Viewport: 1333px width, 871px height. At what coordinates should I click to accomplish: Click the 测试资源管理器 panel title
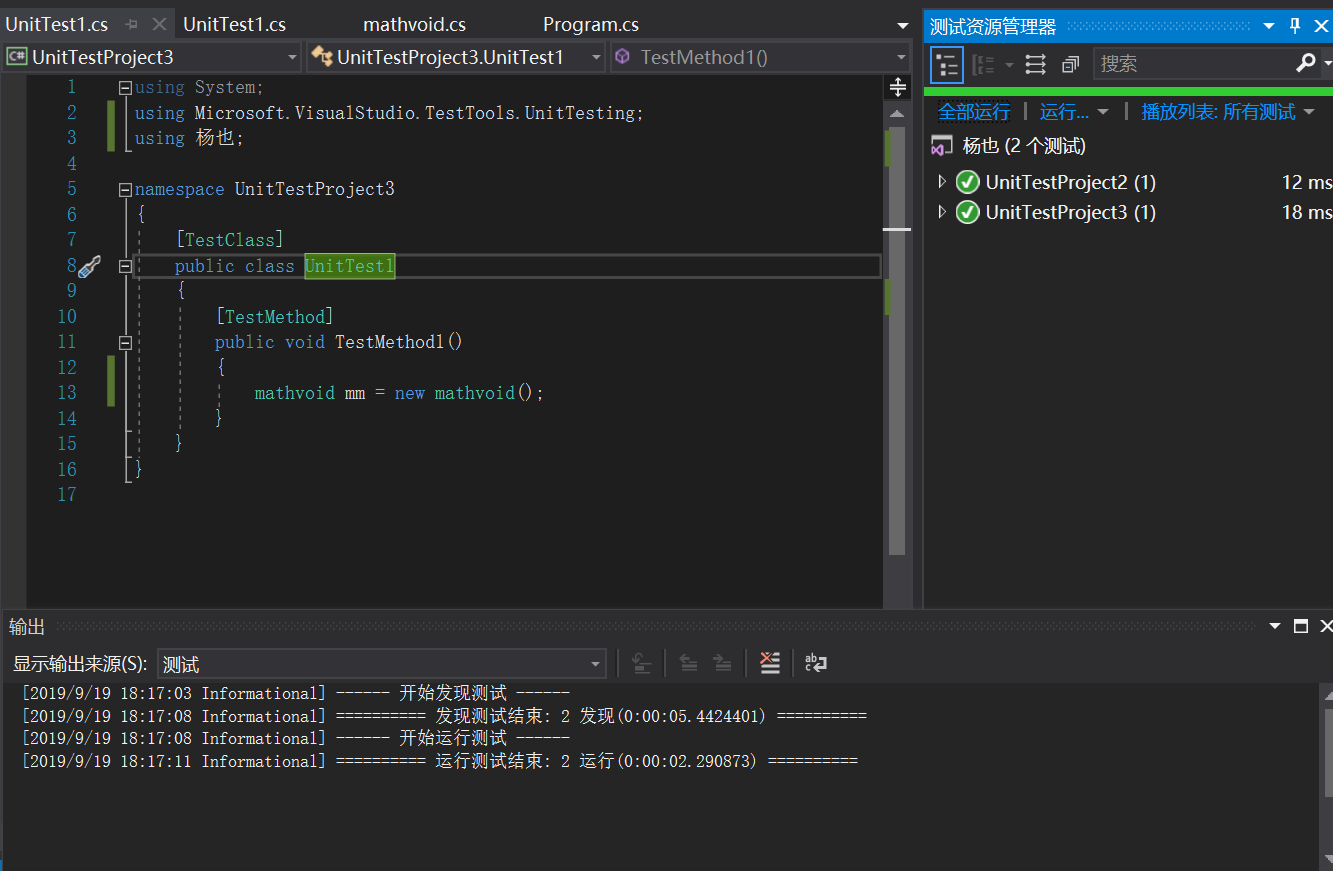point(993,27)
